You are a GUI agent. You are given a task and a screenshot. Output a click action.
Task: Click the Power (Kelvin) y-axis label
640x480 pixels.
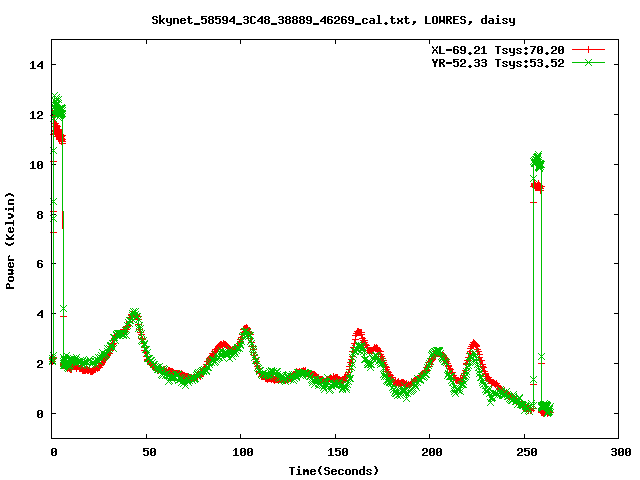10,241
